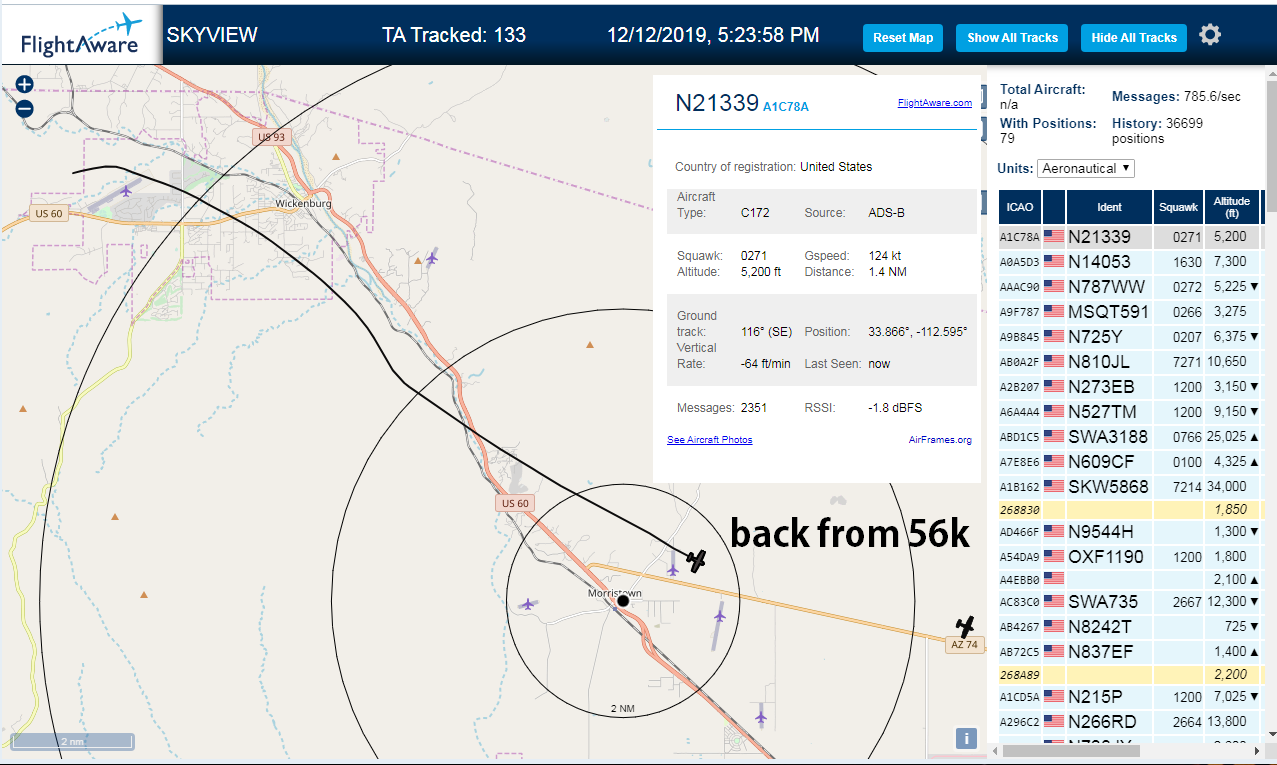
Task: Click Reset Map button
Action: pos(903,38)
